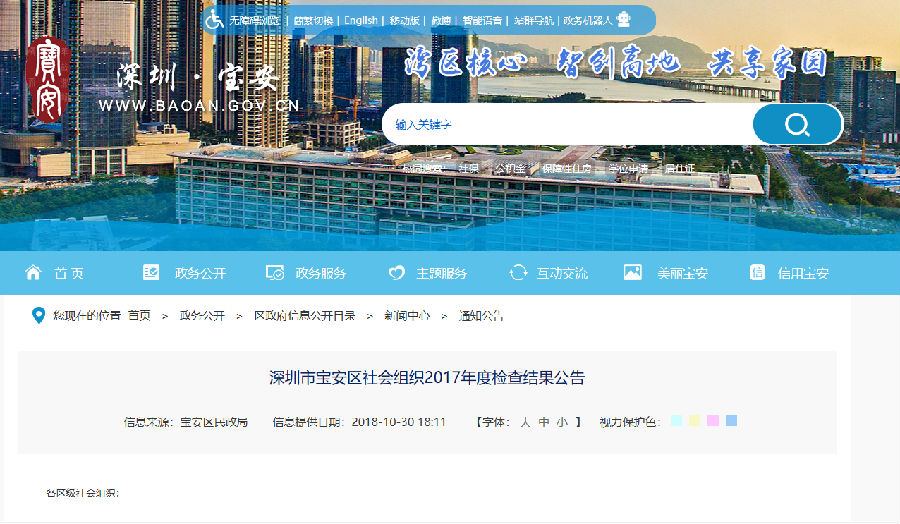
Task: Click the search magnifier button
Action: point(797,125)
